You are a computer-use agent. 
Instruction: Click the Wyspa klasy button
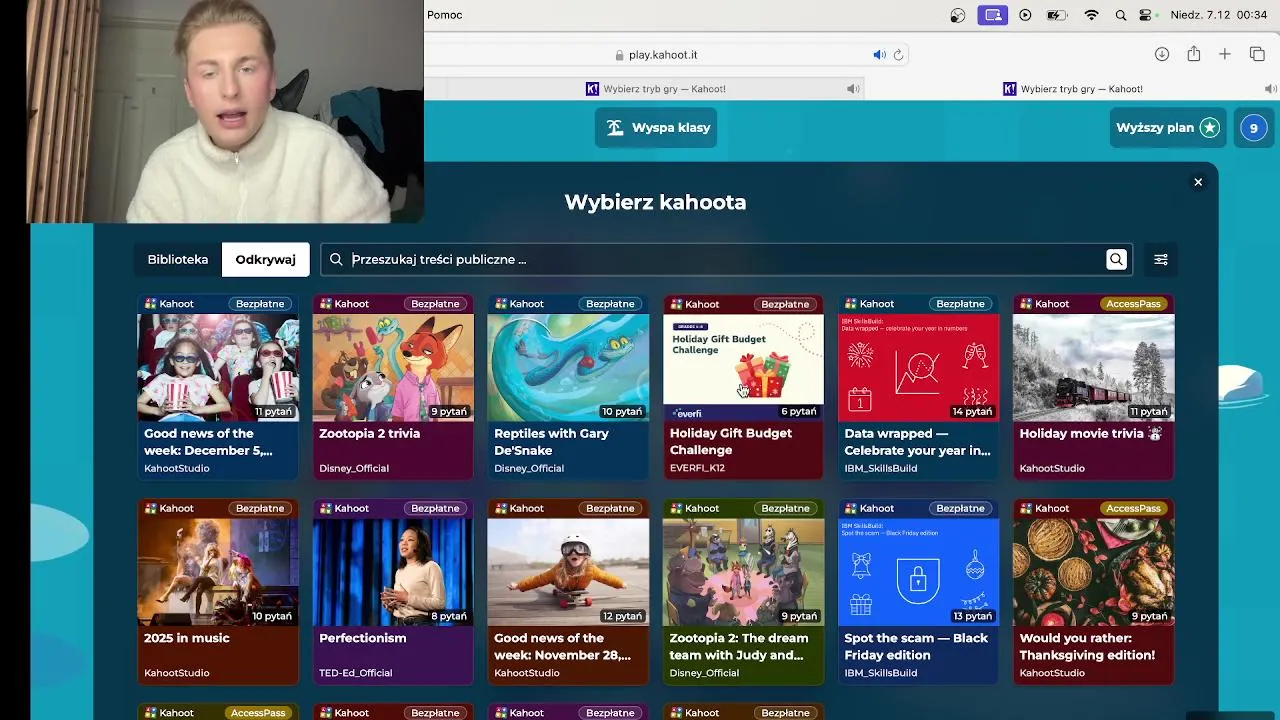[657, 128]
